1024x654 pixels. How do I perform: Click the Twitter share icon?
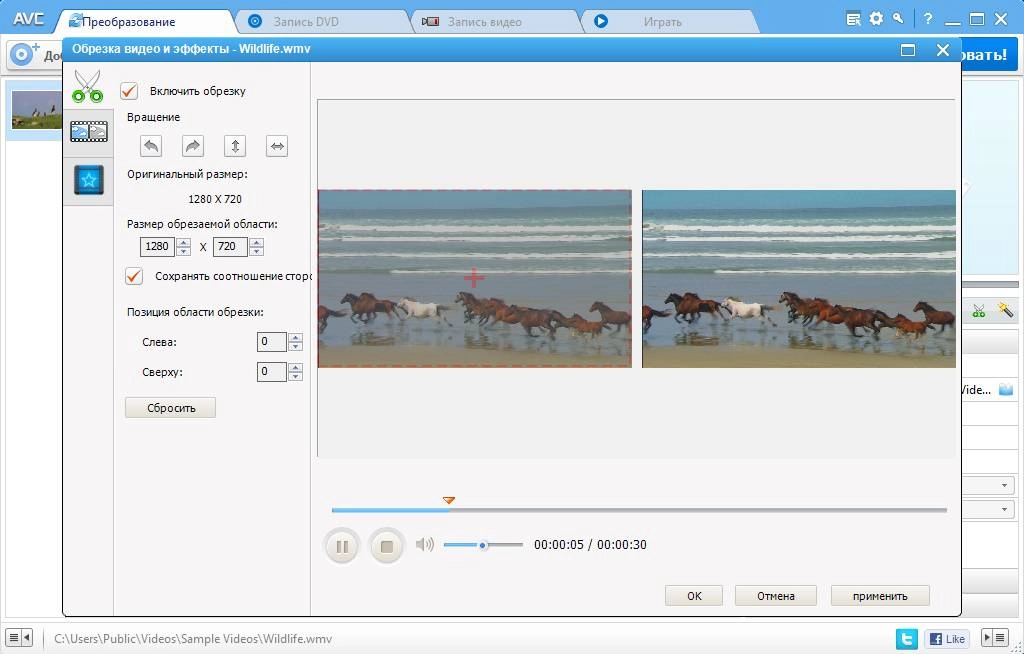coord(906,638)
